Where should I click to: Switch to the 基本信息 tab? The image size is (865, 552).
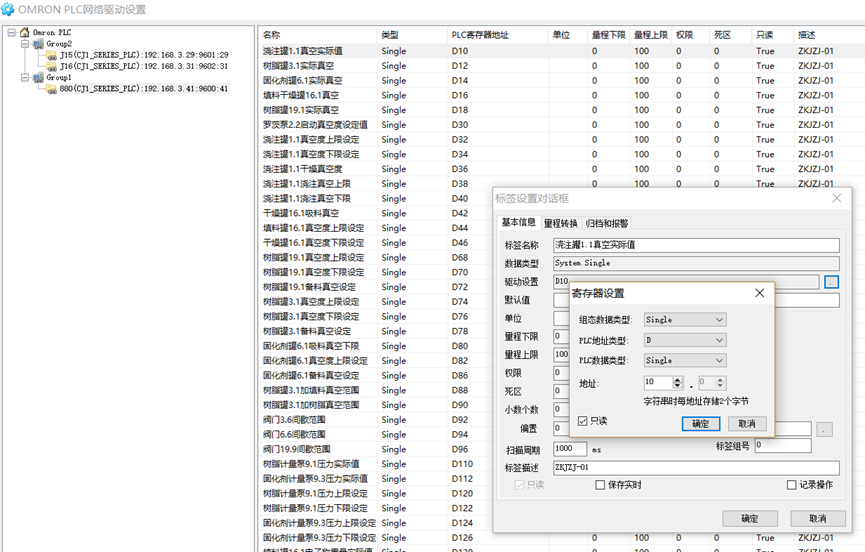pyautogui.click(x=518, y=222)
